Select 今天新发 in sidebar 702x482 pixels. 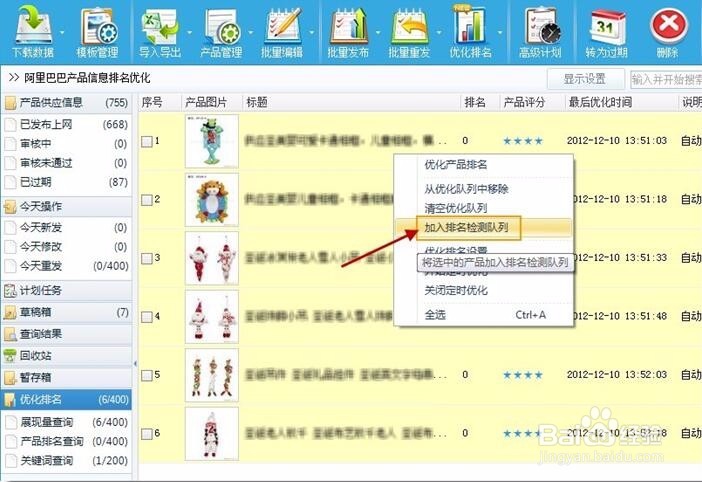(66, 227)
